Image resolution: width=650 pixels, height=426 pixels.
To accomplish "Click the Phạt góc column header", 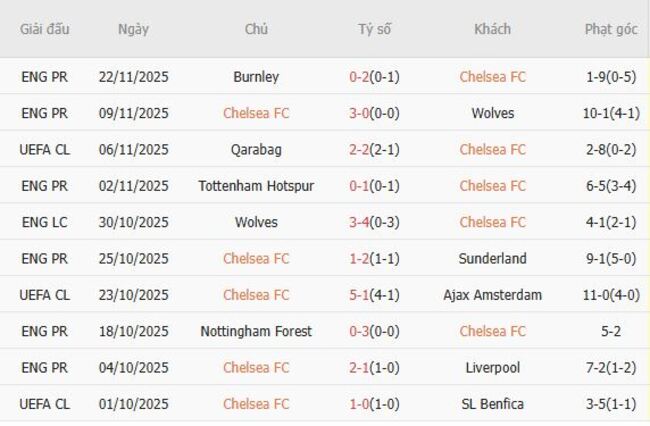I will 611,29.
